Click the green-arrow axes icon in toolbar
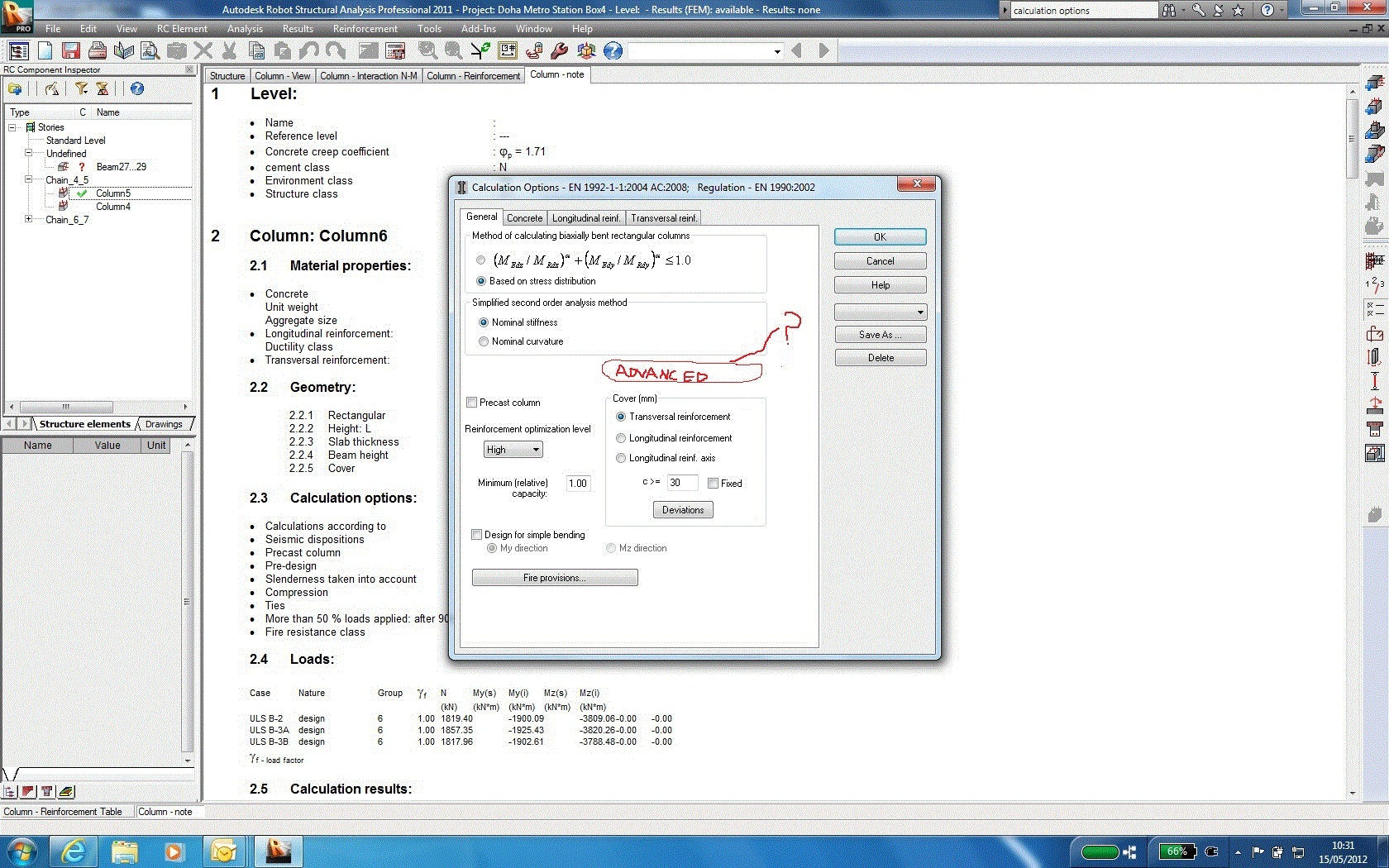The height and width of the screenshot is (868, 1389). click(x=480, y=50)
